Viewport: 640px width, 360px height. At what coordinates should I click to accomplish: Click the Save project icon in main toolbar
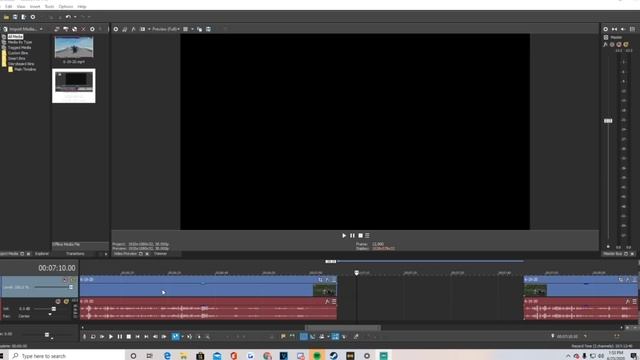(x=15, y=17)
